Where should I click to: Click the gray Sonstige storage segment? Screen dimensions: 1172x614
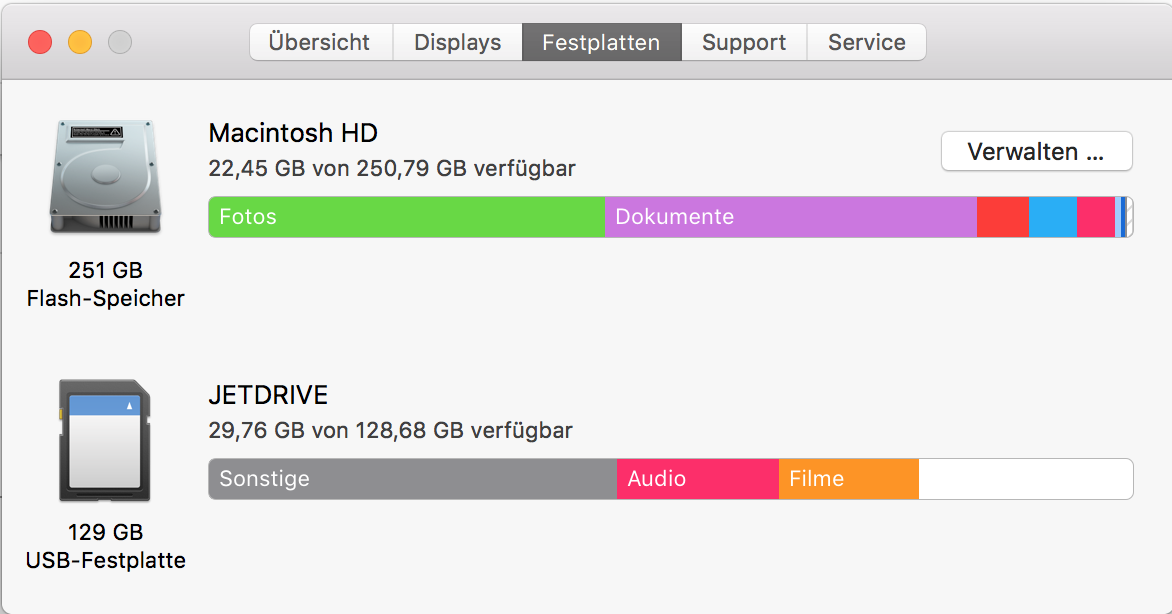click(412, 479)
